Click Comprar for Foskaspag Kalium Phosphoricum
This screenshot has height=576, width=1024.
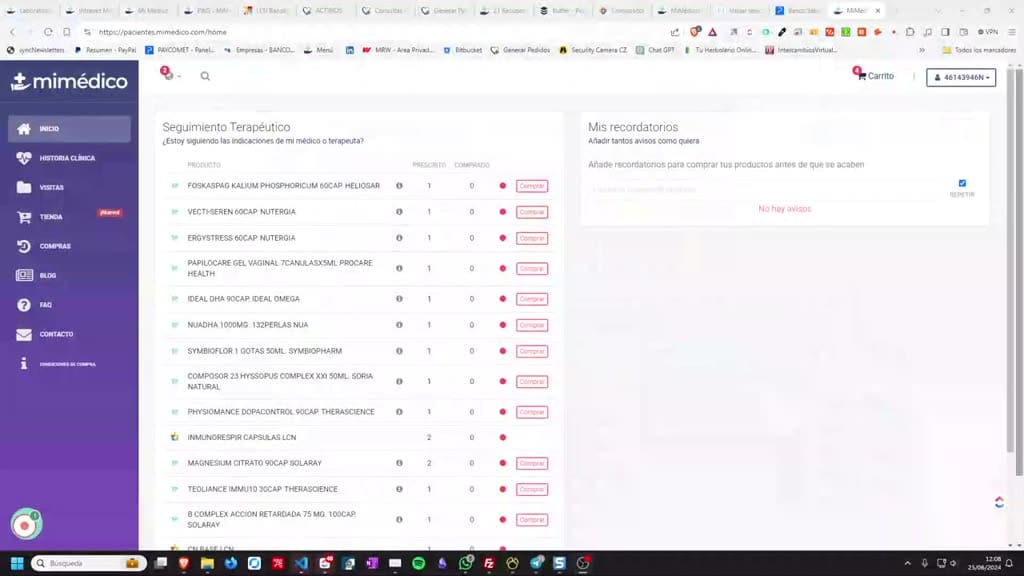point(532,186)
